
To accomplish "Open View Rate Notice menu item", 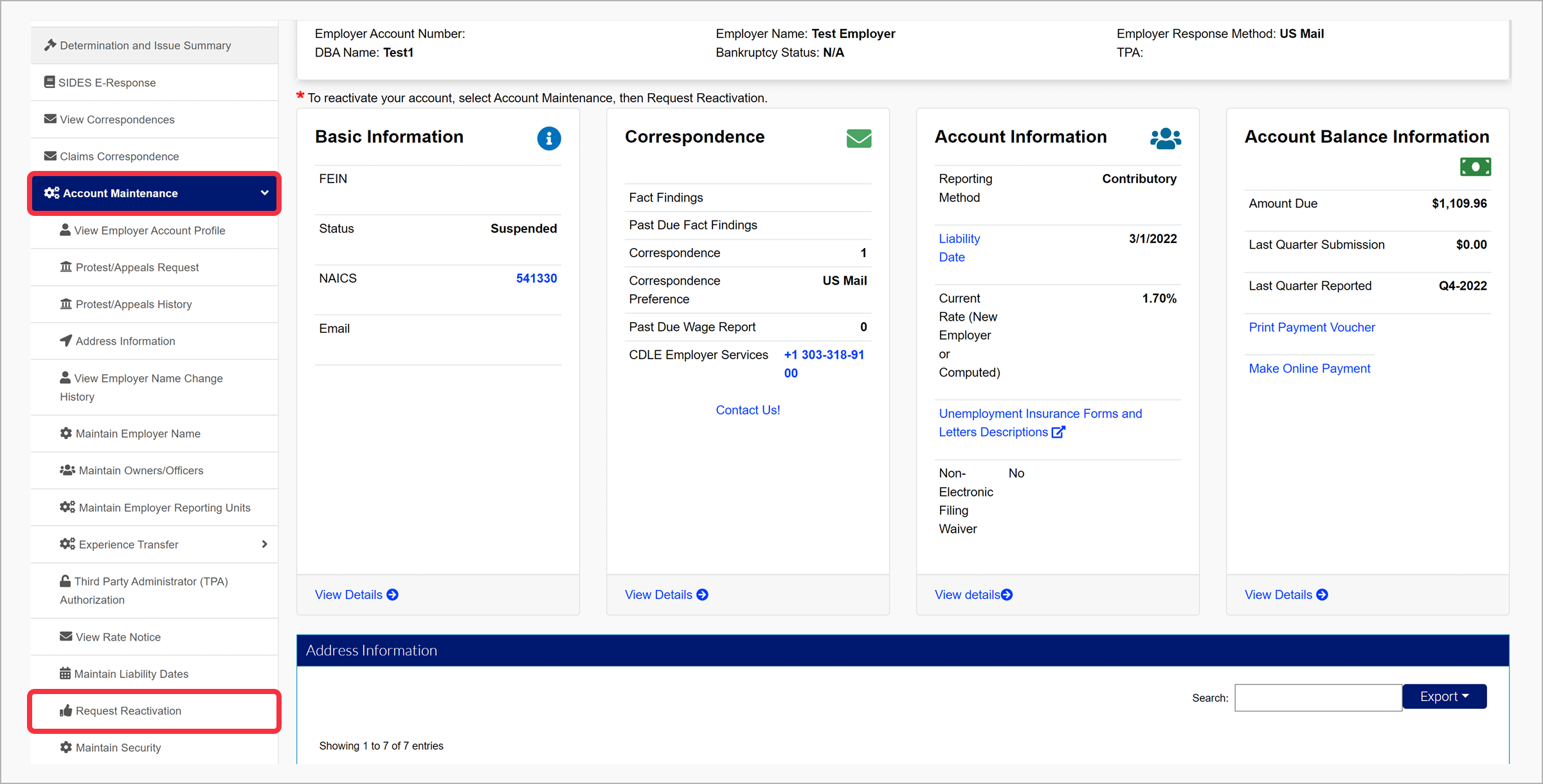I will pyautogui.click(x=154, y=637).
